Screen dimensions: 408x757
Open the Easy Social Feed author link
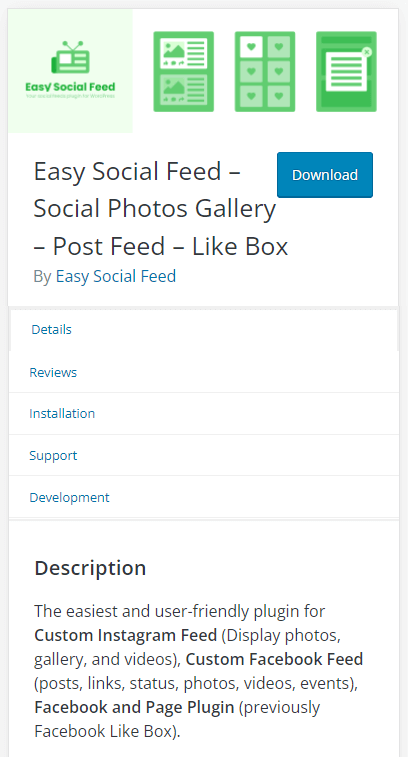coord(116,276)
